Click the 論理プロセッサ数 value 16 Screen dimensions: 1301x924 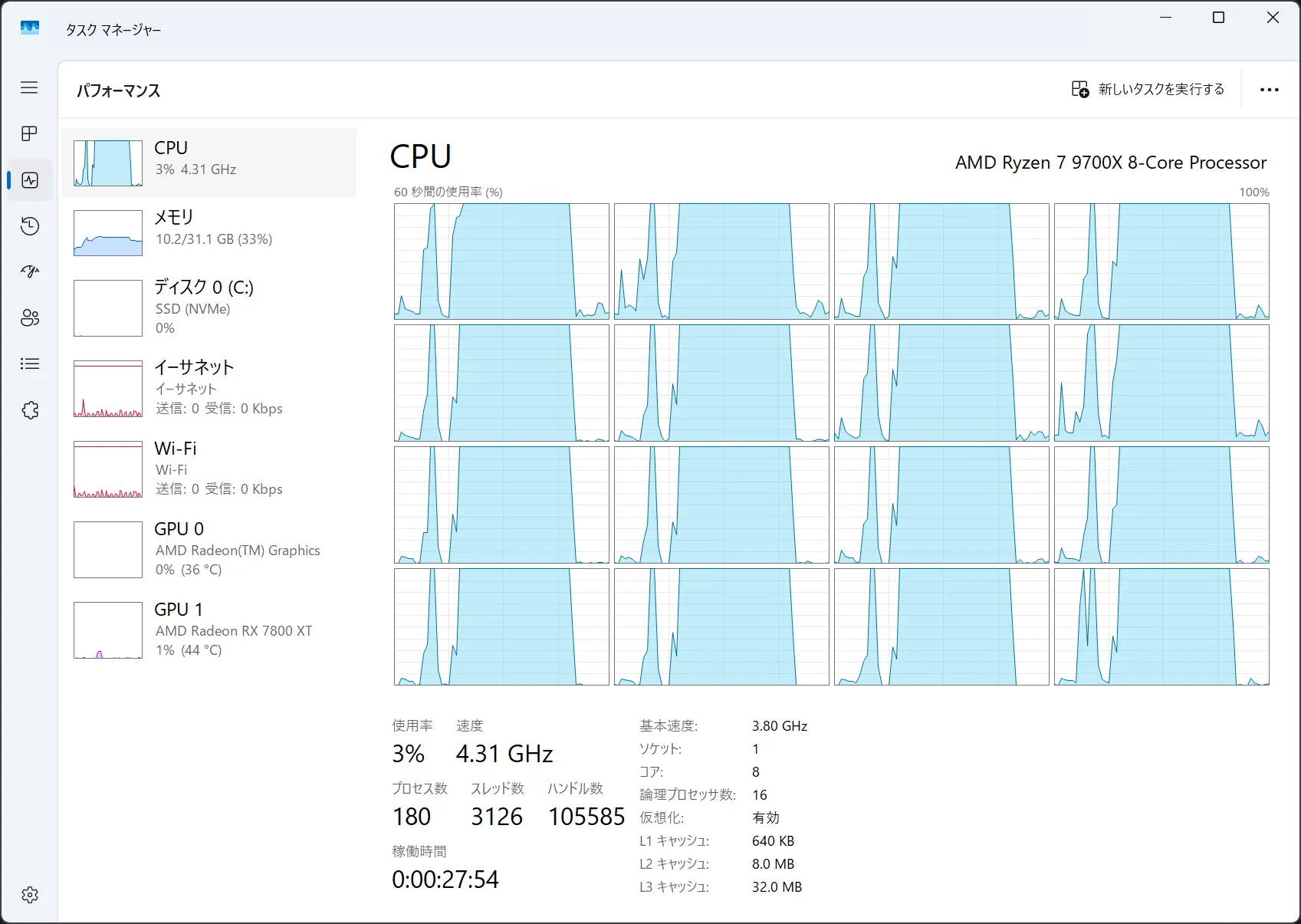[760, 795]
